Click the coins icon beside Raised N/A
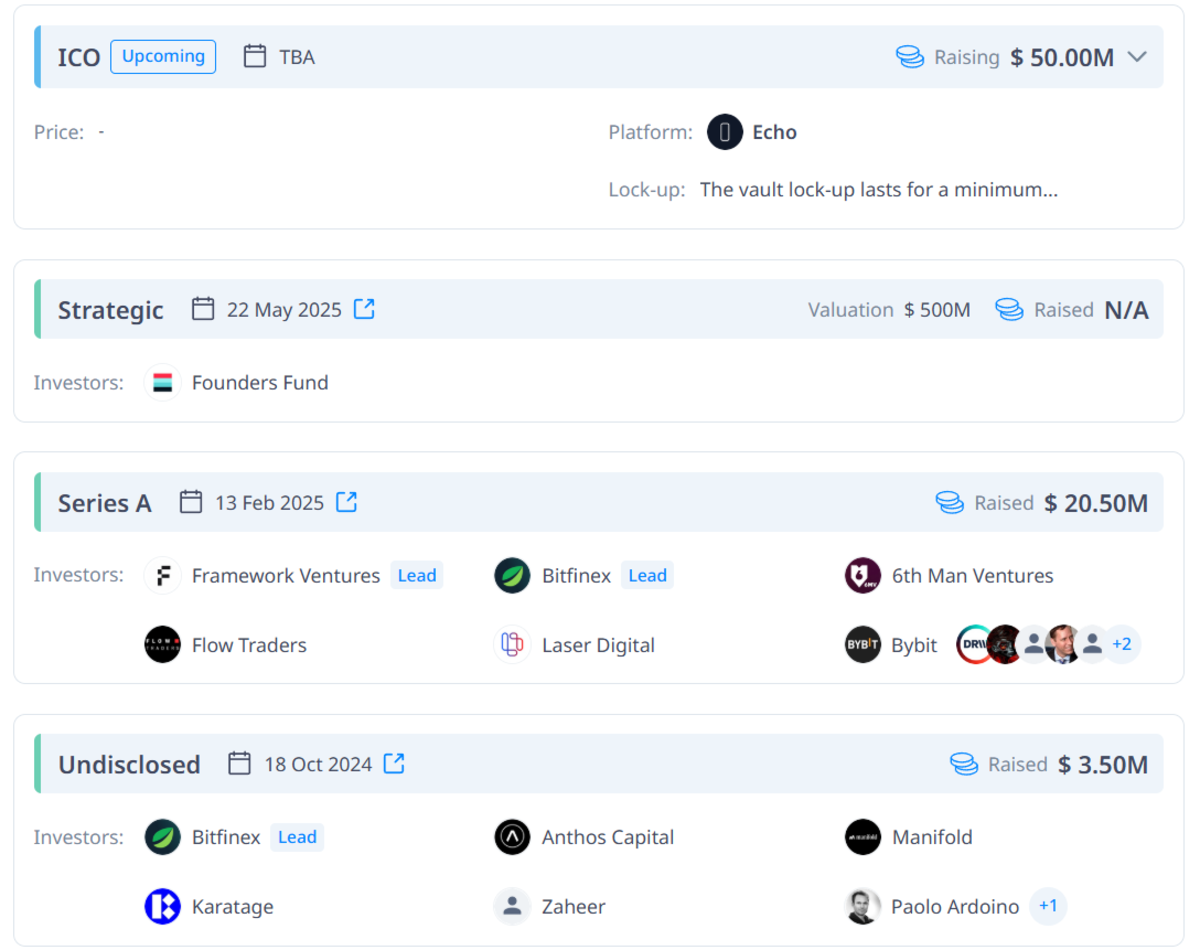This screenshot has width=1200, height=950. pos(1010,310)
